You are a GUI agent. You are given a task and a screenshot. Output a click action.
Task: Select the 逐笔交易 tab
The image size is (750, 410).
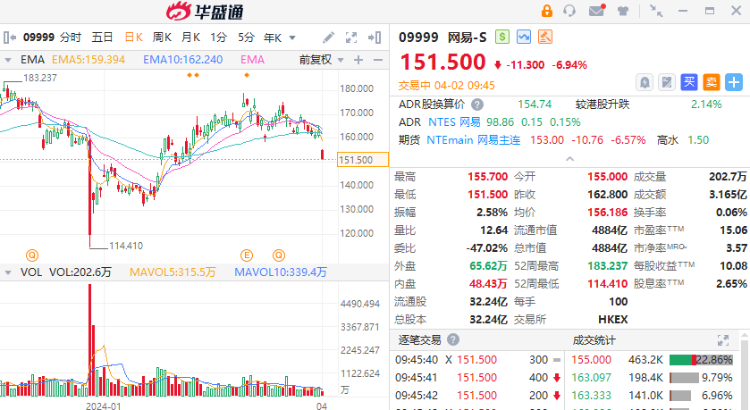tap(419, 340)
